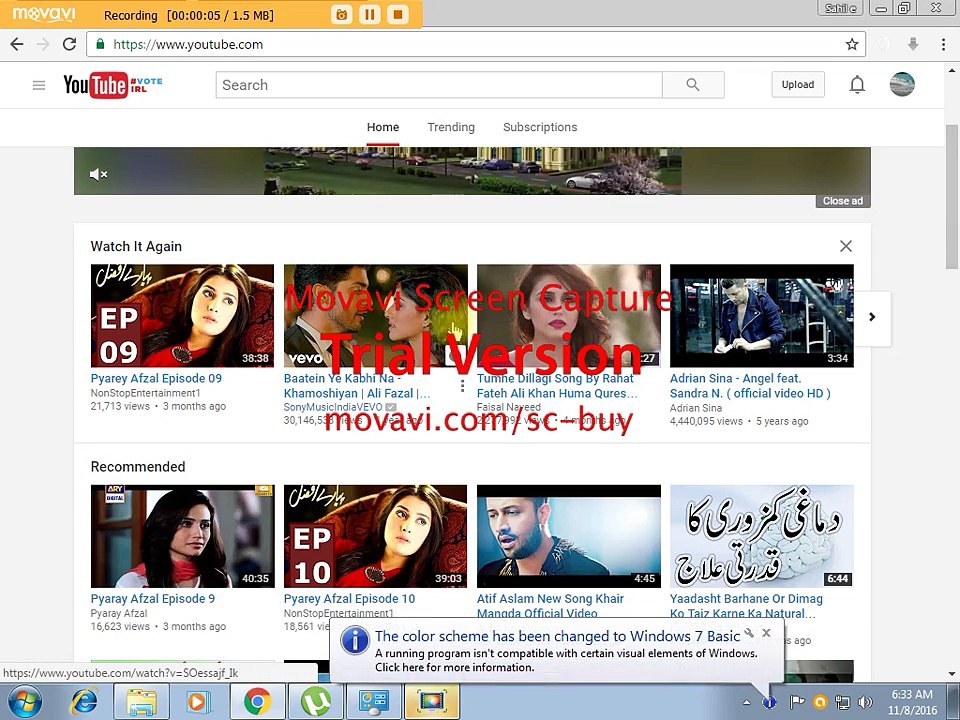The width and height of the screenshot is (960, 720).
Task: Open the taskbar clock and date
Action: click(x=913, y=702)
